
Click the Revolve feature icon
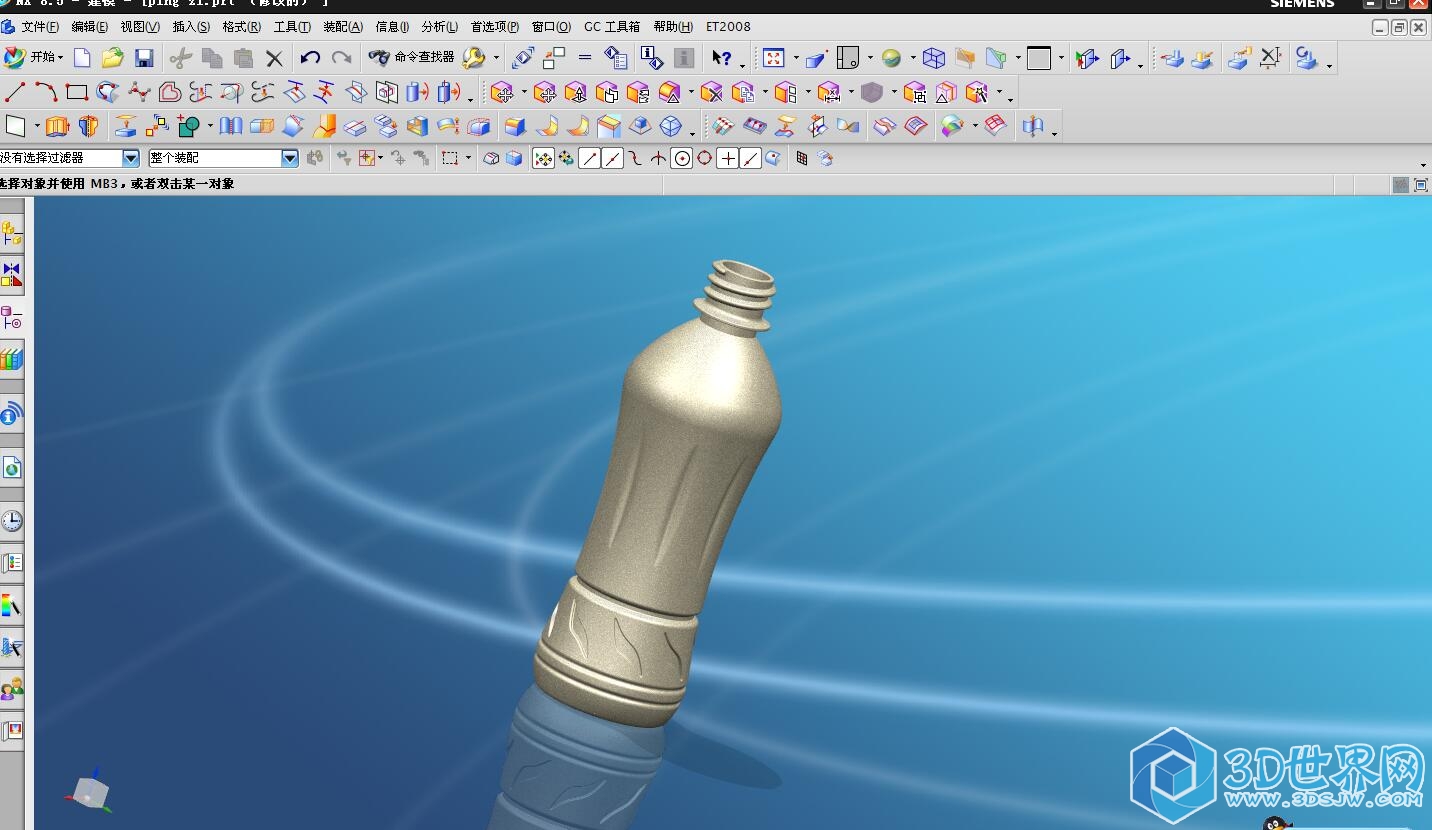pyautogui.click(x=89, y=126)
